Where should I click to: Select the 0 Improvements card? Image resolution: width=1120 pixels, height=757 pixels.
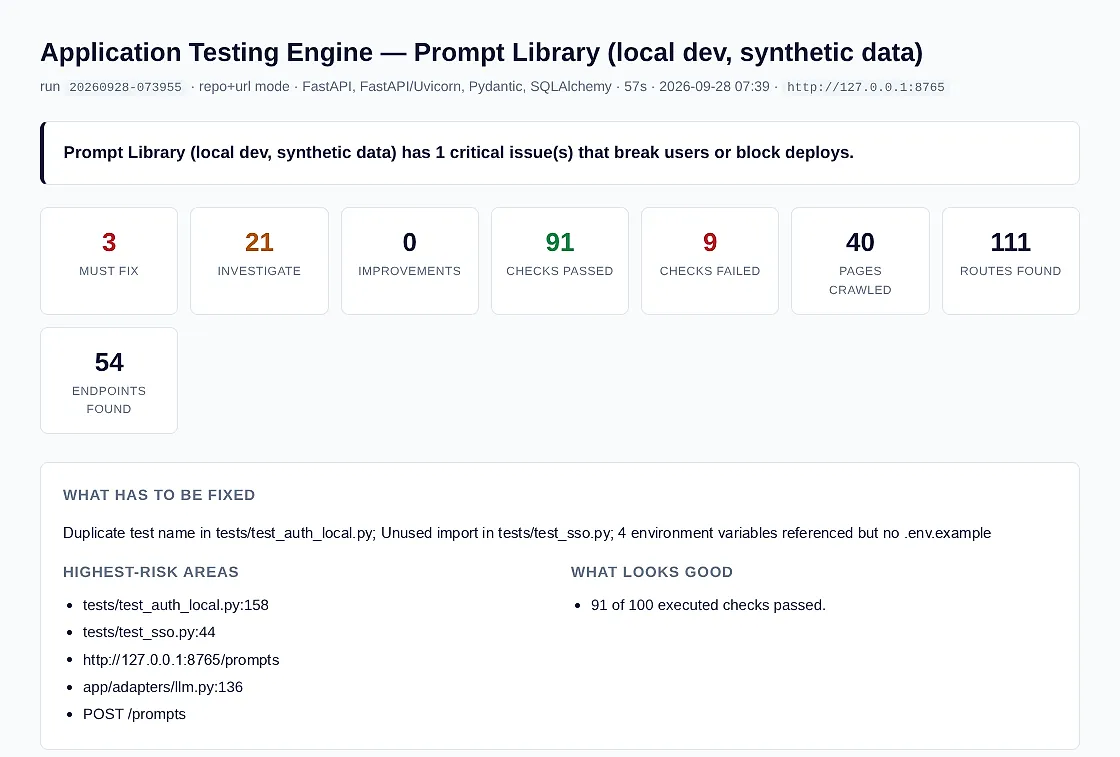click(409, 261)
